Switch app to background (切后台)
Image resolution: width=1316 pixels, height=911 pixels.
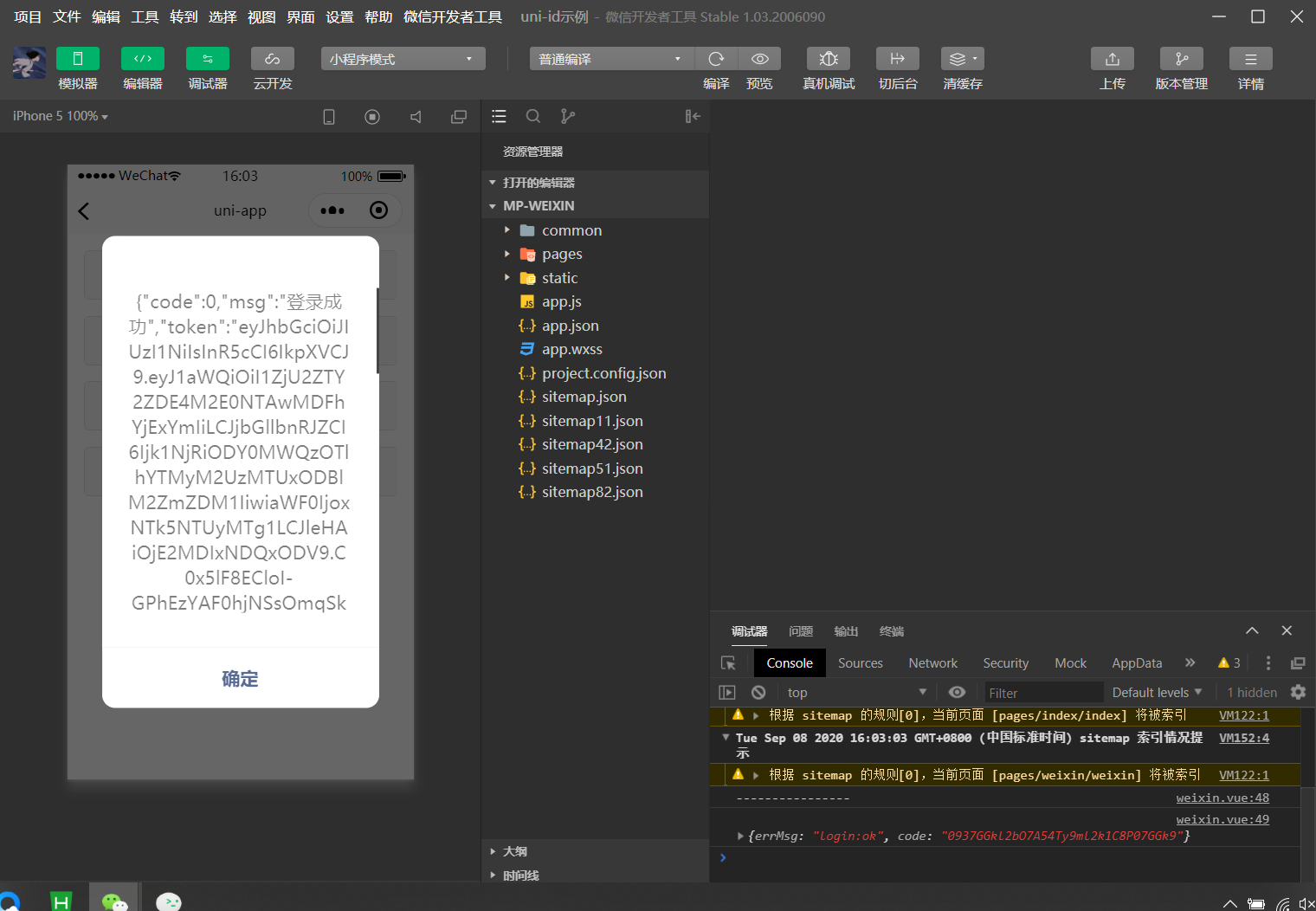pyautogui.click(x=898, y=59)
